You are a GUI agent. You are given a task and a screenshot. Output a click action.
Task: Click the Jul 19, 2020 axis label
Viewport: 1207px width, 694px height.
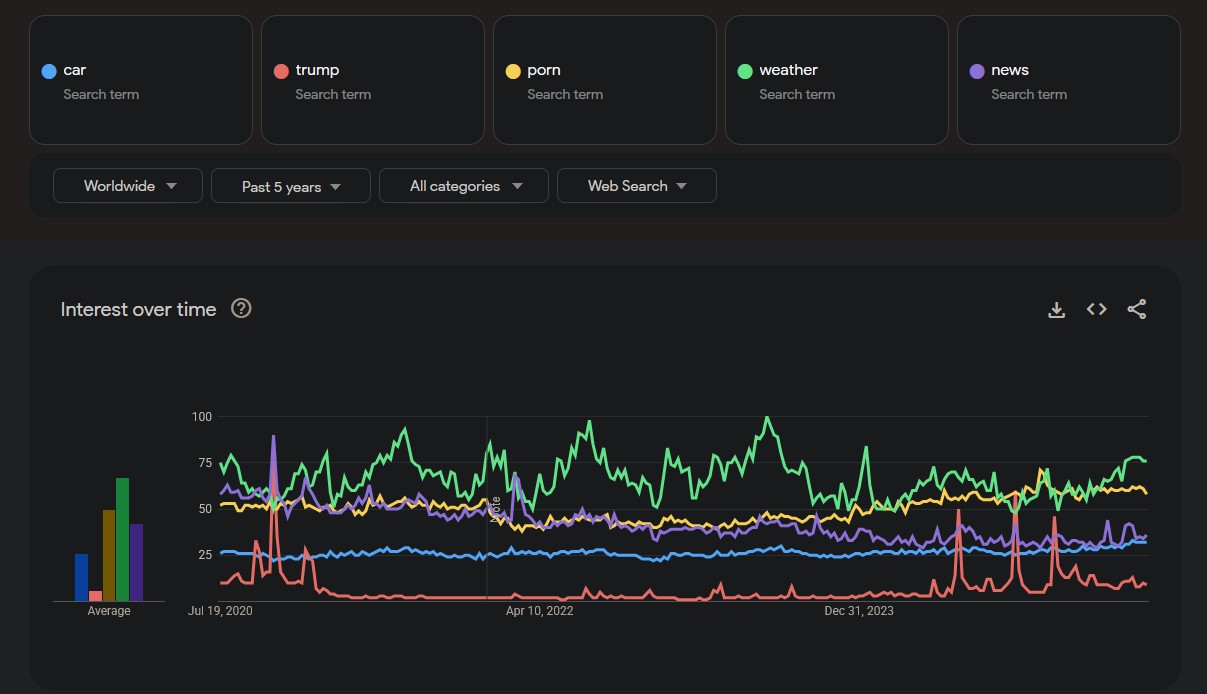(220, 610)
